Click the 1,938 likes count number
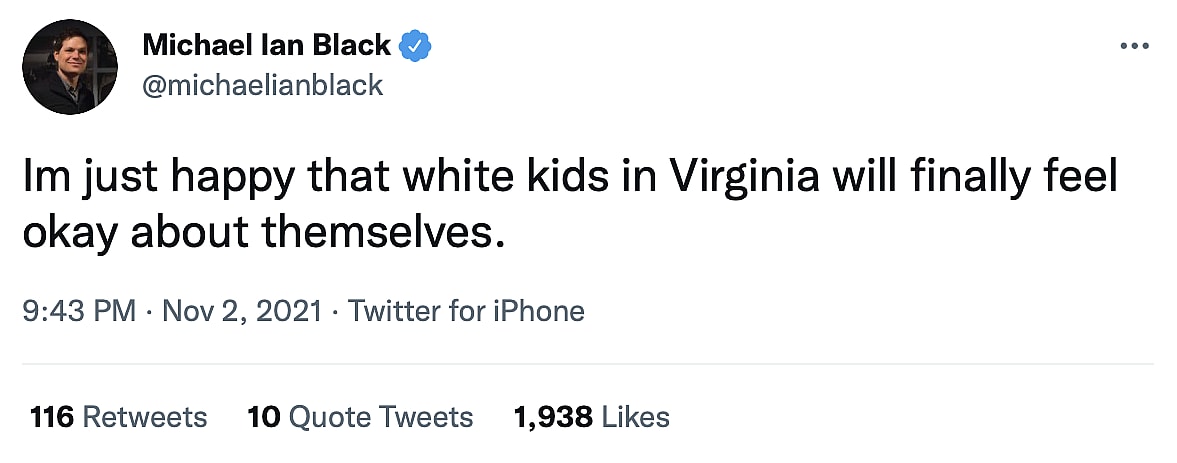 coord(552,416)
